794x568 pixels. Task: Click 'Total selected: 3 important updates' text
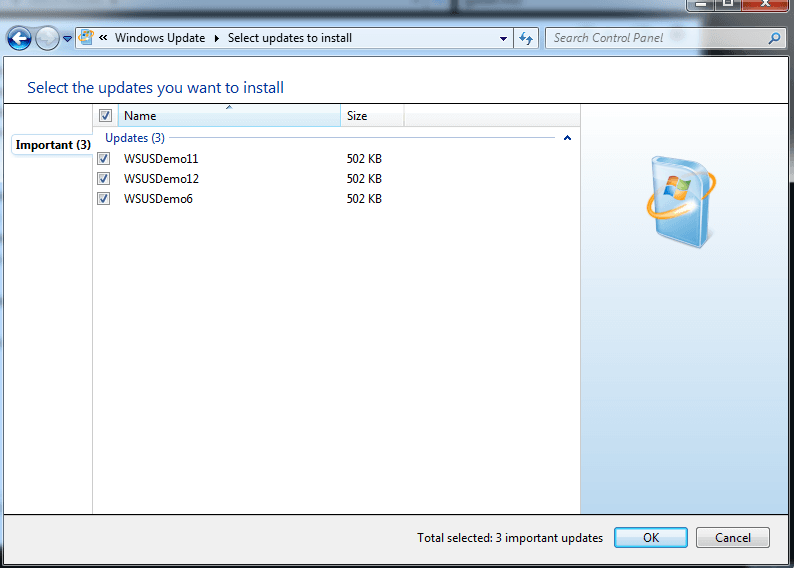[x=510, y=538]
